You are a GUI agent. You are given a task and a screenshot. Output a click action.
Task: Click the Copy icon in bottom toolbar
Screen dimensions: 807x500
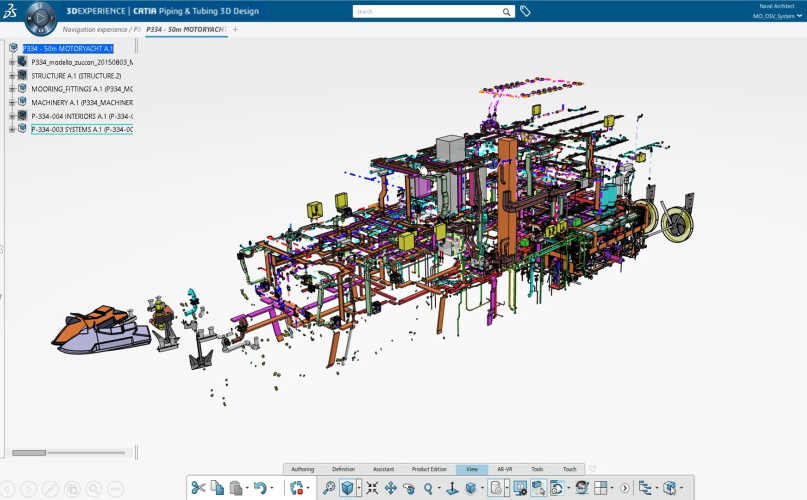pyautogui.click(x=217, y=488)
